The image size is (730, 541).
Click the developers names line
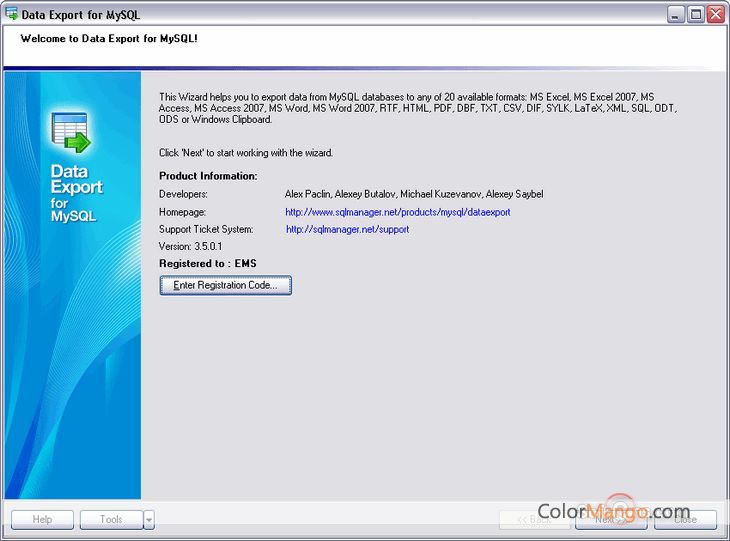[414, 194]
